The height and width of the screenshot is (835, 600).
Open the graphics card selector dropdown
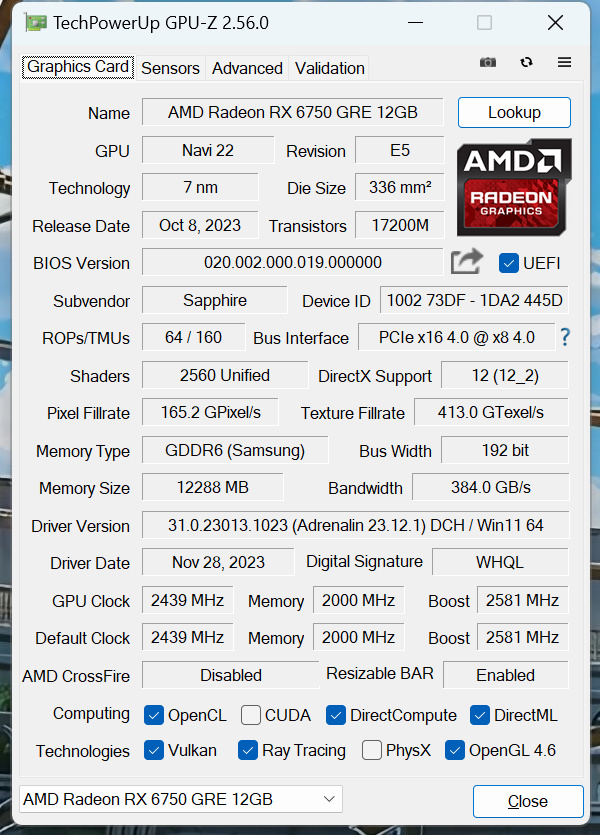[328, 799]
